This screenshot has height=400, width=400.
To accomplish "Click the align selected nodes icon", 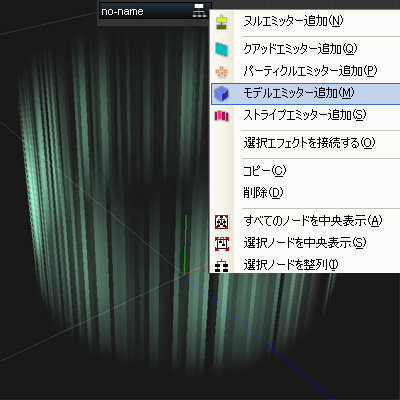I will [x=222, y=266].
